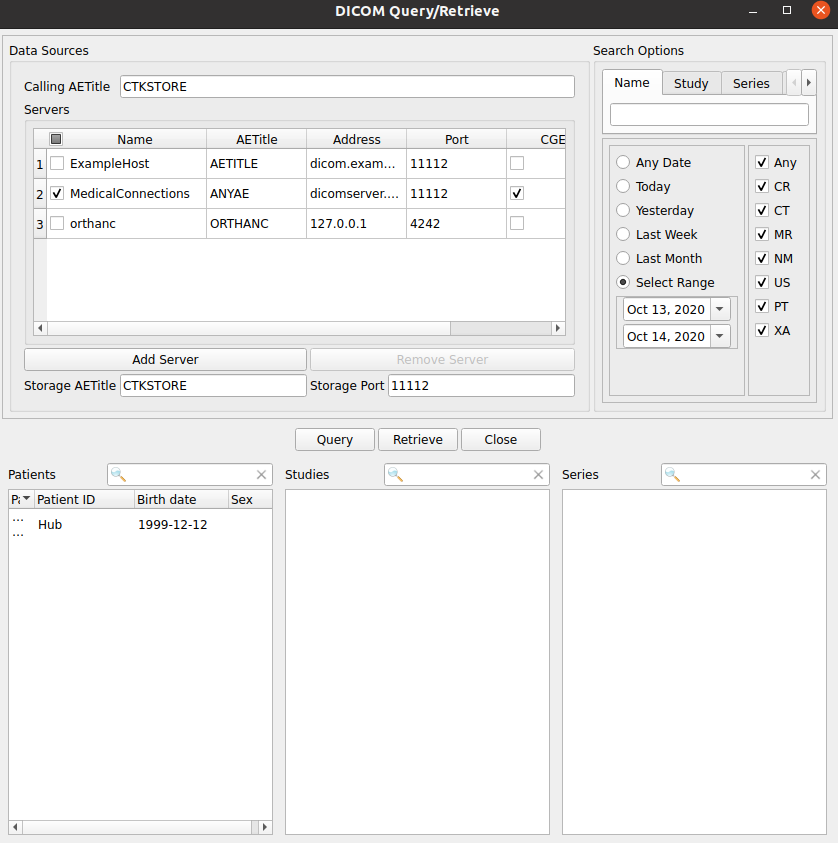Click the Add Server button
The image size is (838, 843).
(165, 359)
